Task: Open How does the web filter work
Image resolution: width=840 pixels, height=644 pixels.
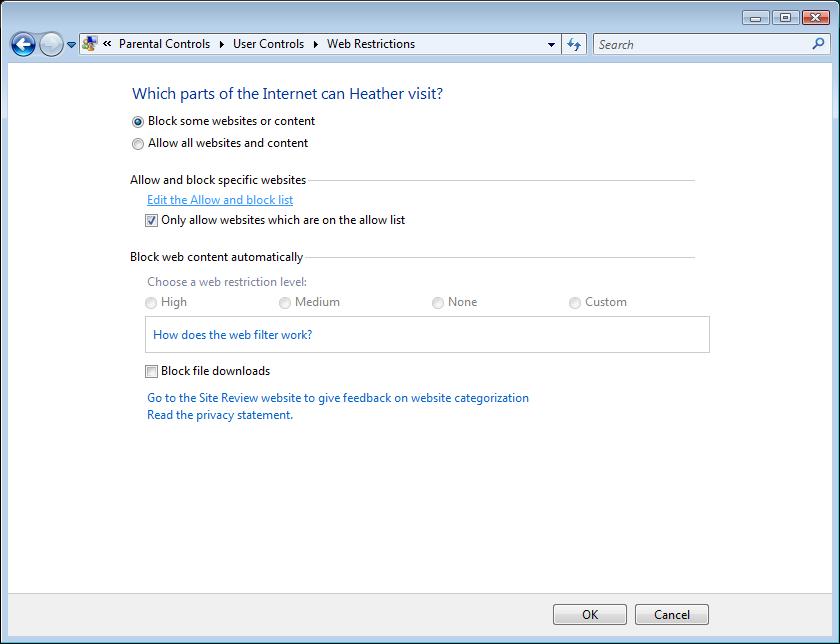Action: click(x=232, y=335)
